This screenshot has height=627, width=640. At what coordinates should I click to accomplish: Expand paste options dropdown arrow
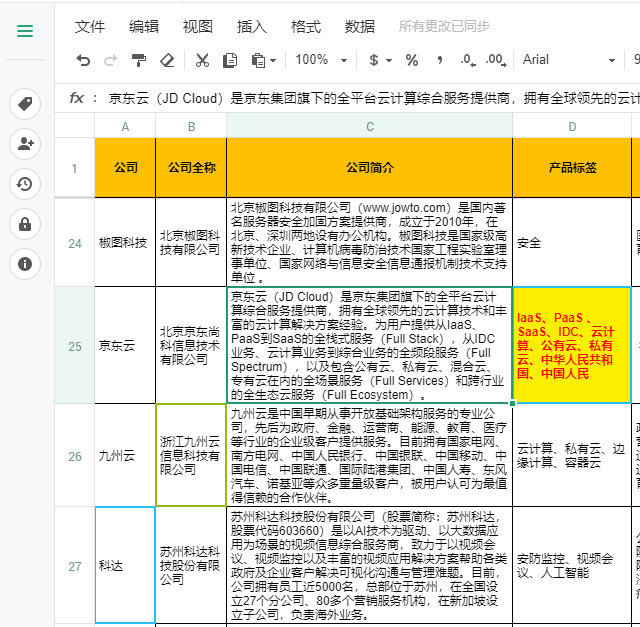click(273, 61)
